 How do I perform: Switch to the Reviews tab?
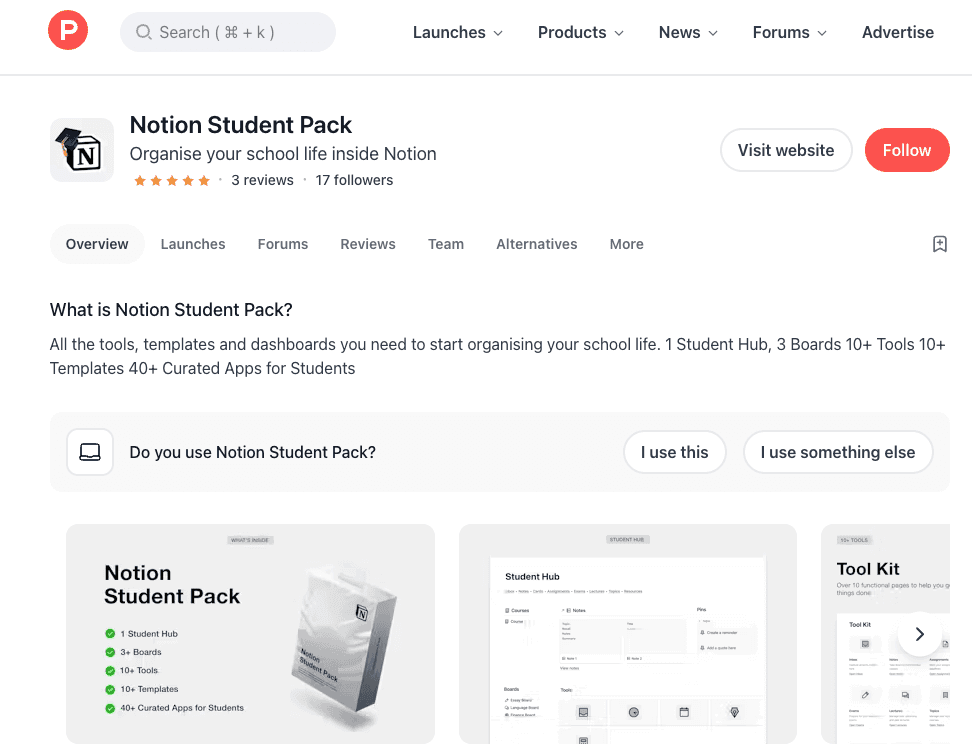(368, 244)
